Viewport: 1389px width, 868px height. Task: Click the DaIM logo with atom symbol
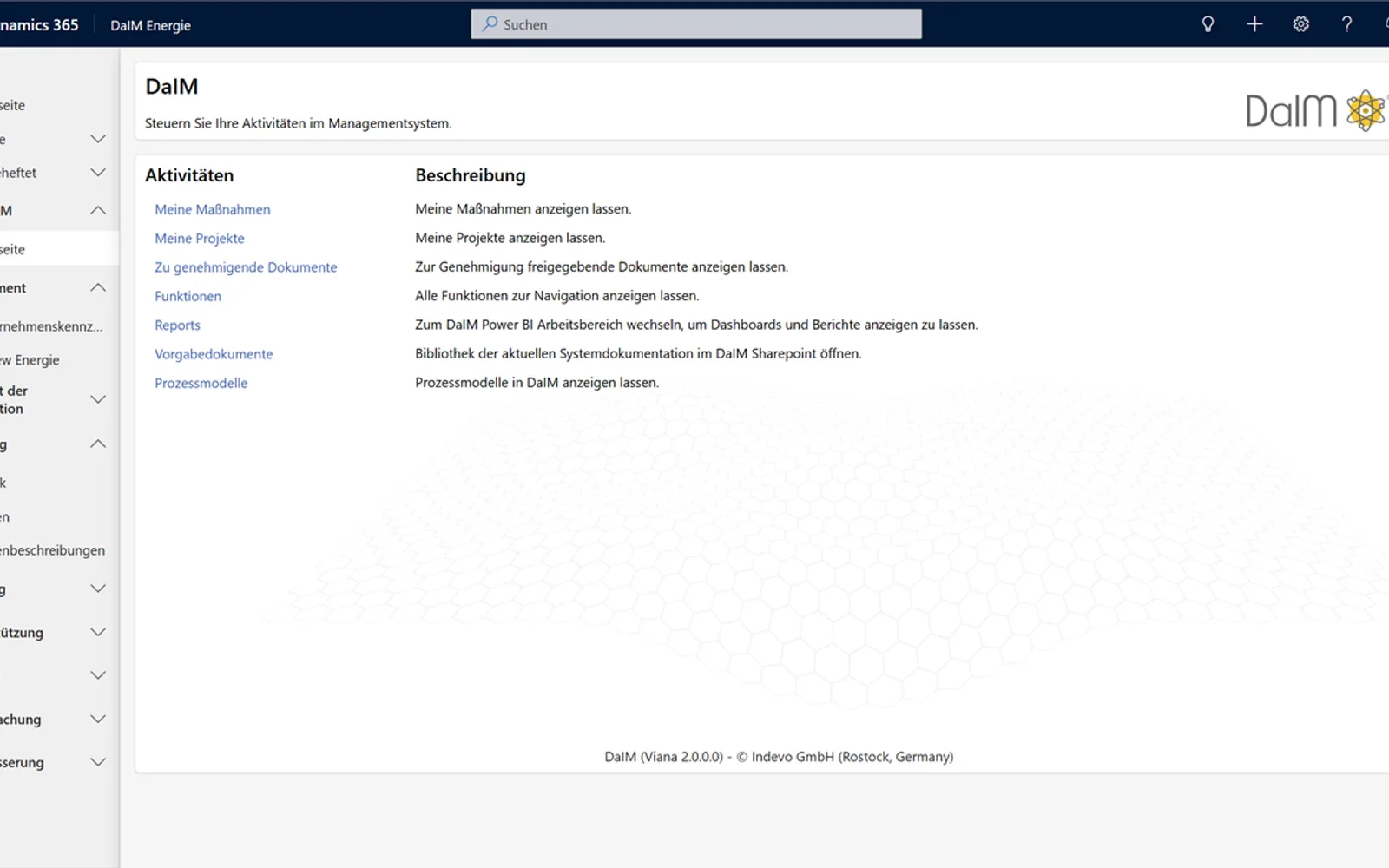tap(1315, 110)
